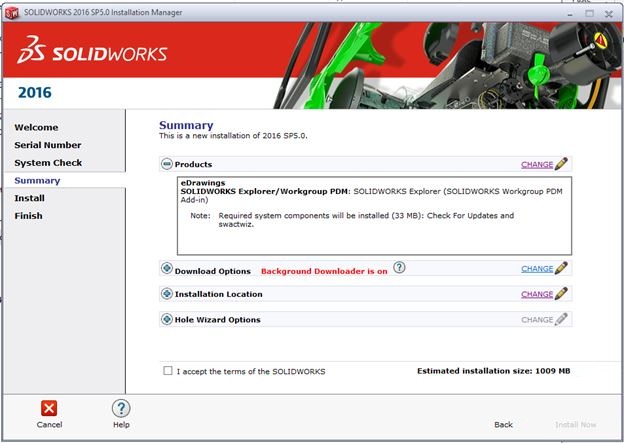Viewport: 624px width, 443px height.
Task: Click the Required system components note text
Action: [366, 220]
